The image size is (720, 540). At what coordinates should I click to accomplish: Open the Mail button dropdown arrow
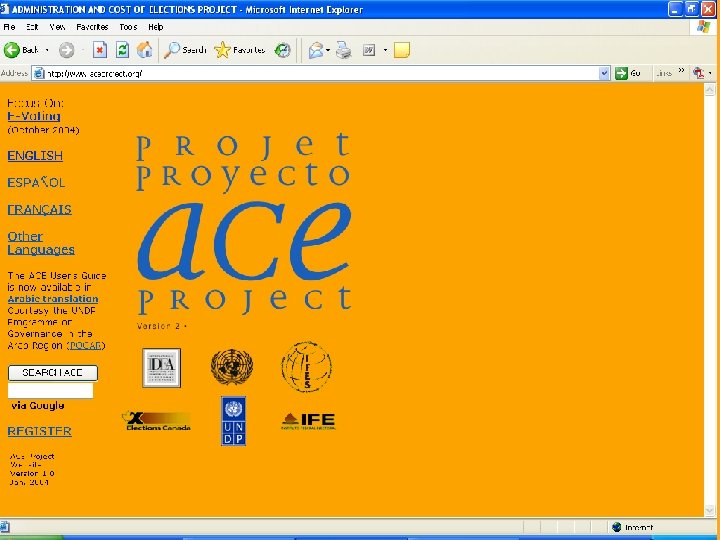pos(328,50)
